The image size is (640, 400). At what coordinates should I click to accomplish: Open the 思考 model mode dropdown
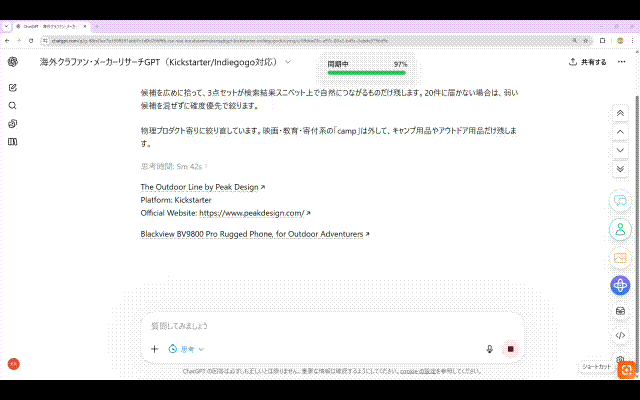(x=187, y=349)
